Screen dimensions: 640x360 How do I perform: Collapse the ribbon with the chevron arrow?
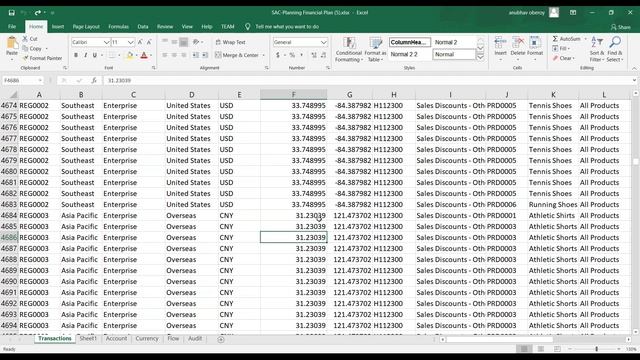point(634,68)
